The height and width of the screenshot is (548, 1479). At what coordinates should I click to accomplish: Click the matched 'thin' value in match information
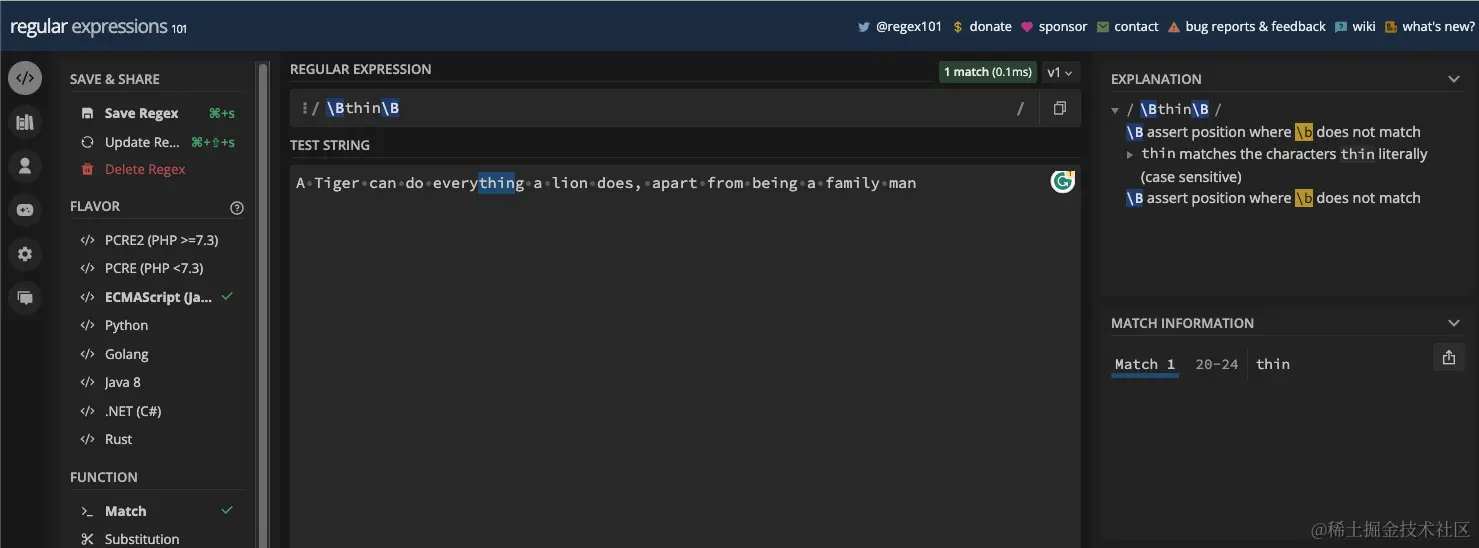tap(1272, 364)
